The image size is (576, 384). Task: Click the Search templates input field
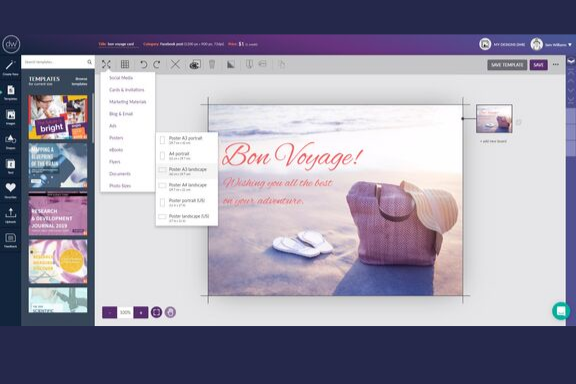54,62
